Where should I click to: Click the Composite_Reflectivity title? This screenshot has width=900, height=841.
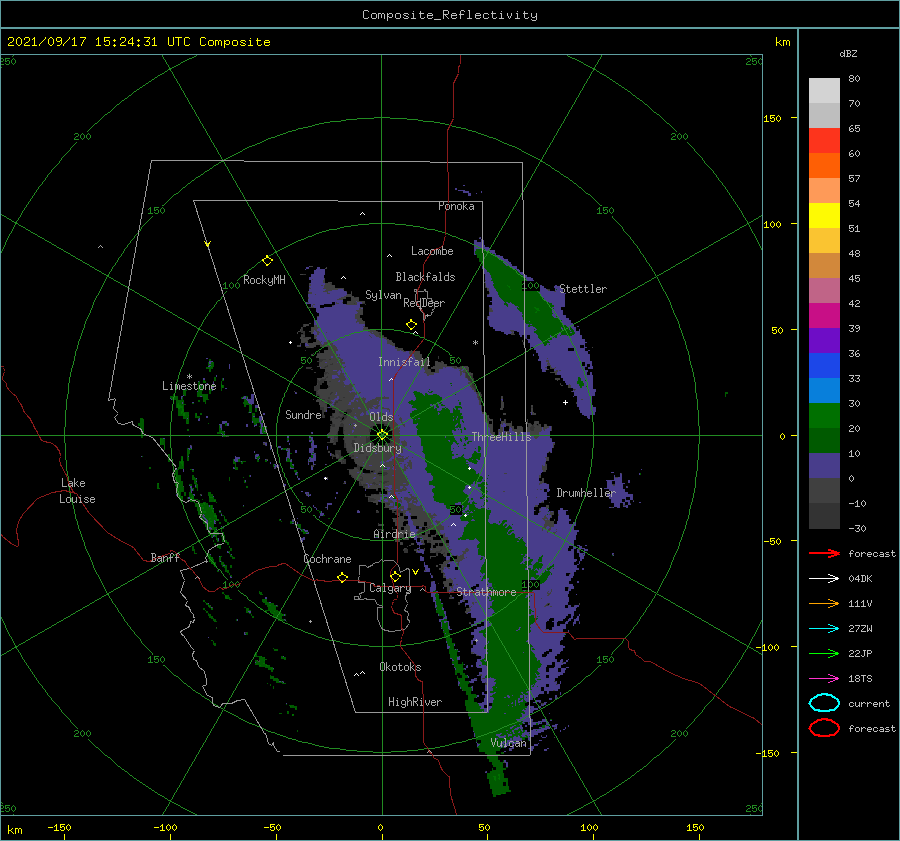[x=450, y=15]
